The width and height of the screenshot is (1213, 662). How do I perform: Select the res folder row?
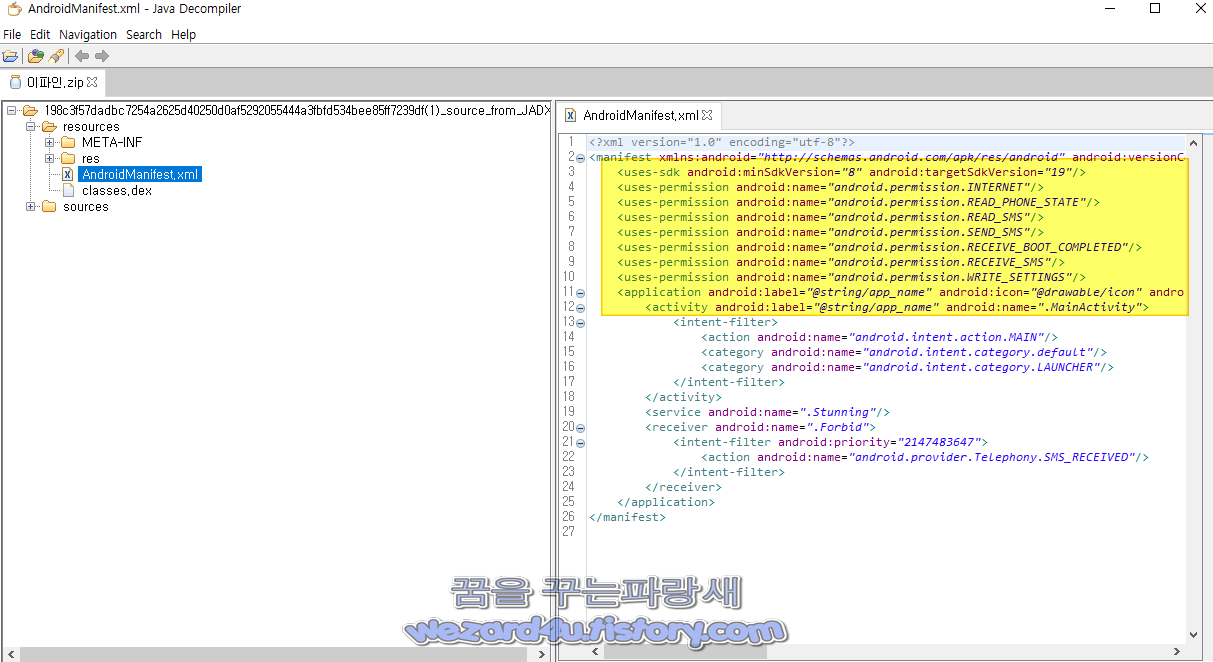(x=91, y=158)
